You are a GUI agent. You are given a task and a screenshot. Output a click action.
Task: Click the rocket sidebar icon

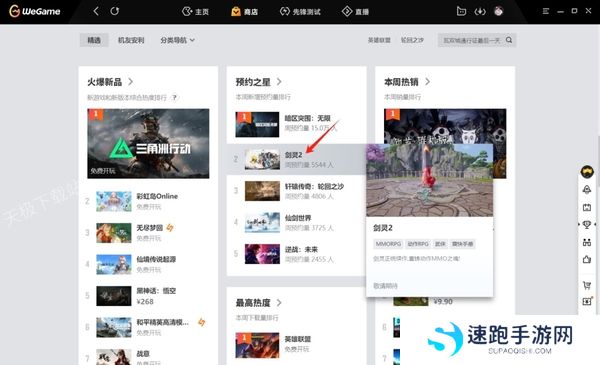[x=587, y=189]
